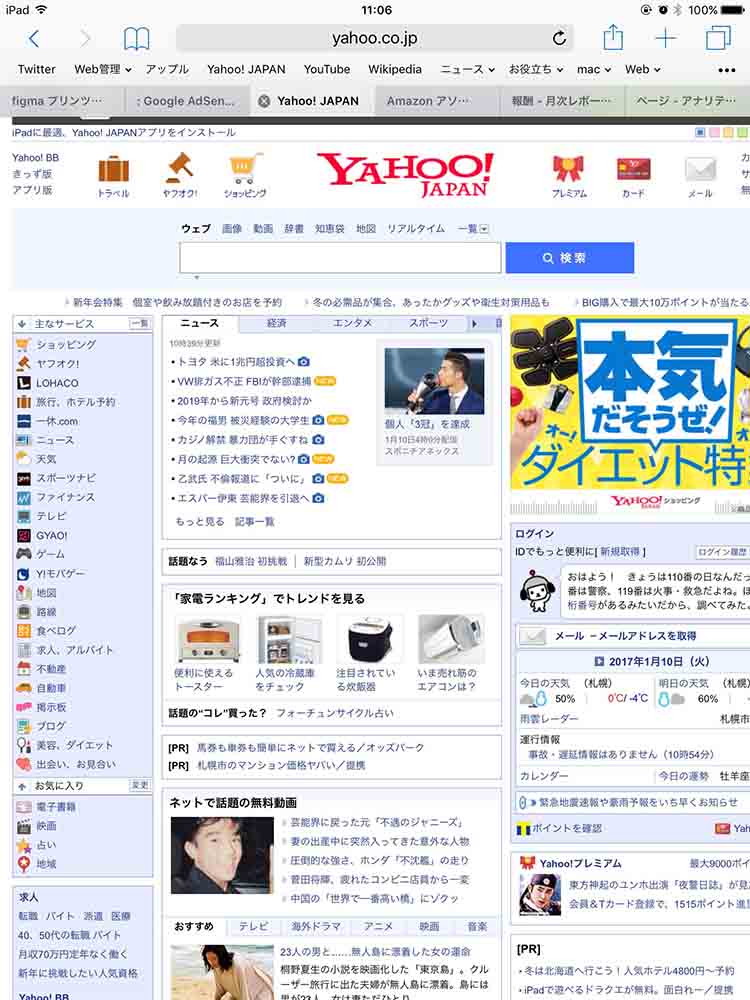This screenshot has height=1000, width=750.
Task: Open rice cooker 炊飯器 thumbnail
Action: coord(371,640)
